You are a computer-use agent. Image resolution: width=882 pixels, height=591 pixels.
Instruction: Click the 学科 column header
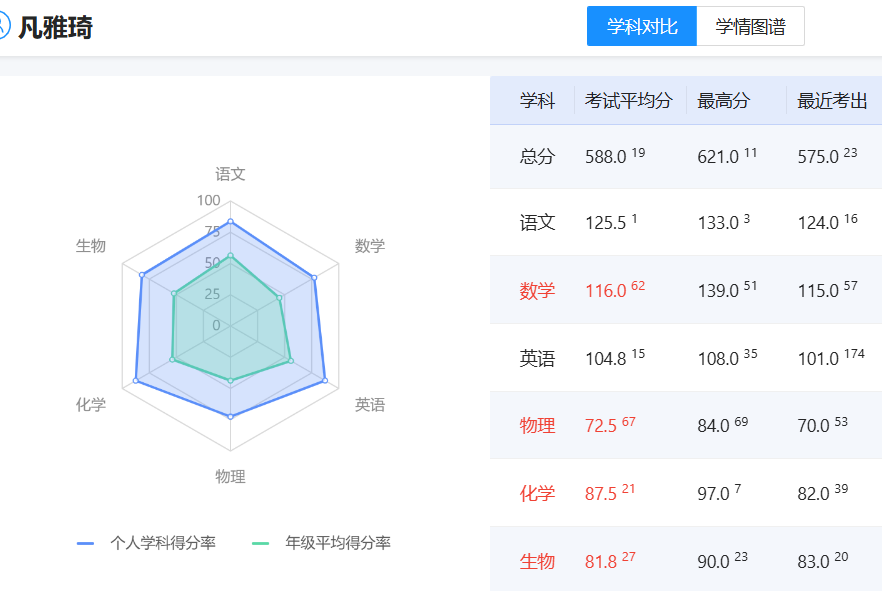pyautogui.click(x=537, y=101)
